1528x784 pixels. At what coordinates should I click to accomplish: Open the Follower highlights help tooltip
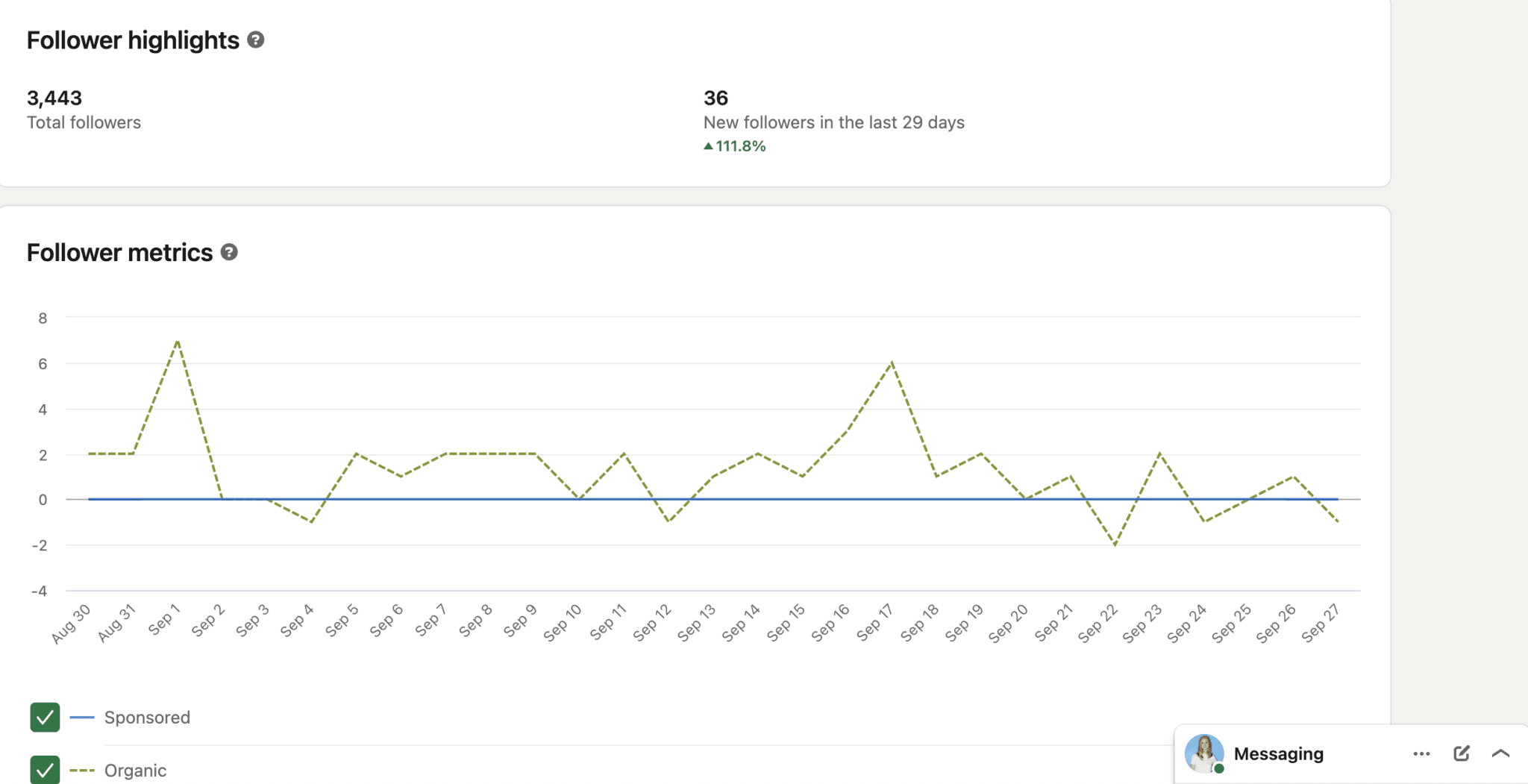(x=257, y=40)
